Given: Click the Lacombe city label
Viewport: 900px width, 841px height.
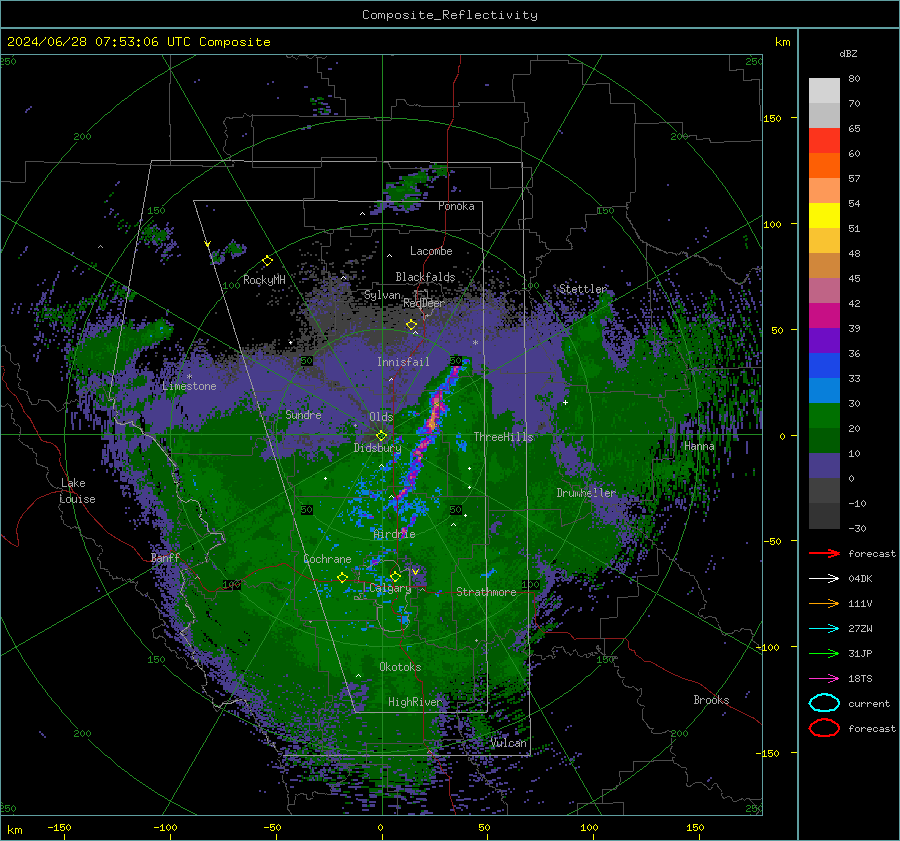Looking at the screenshot, I should tap(431, 251).
